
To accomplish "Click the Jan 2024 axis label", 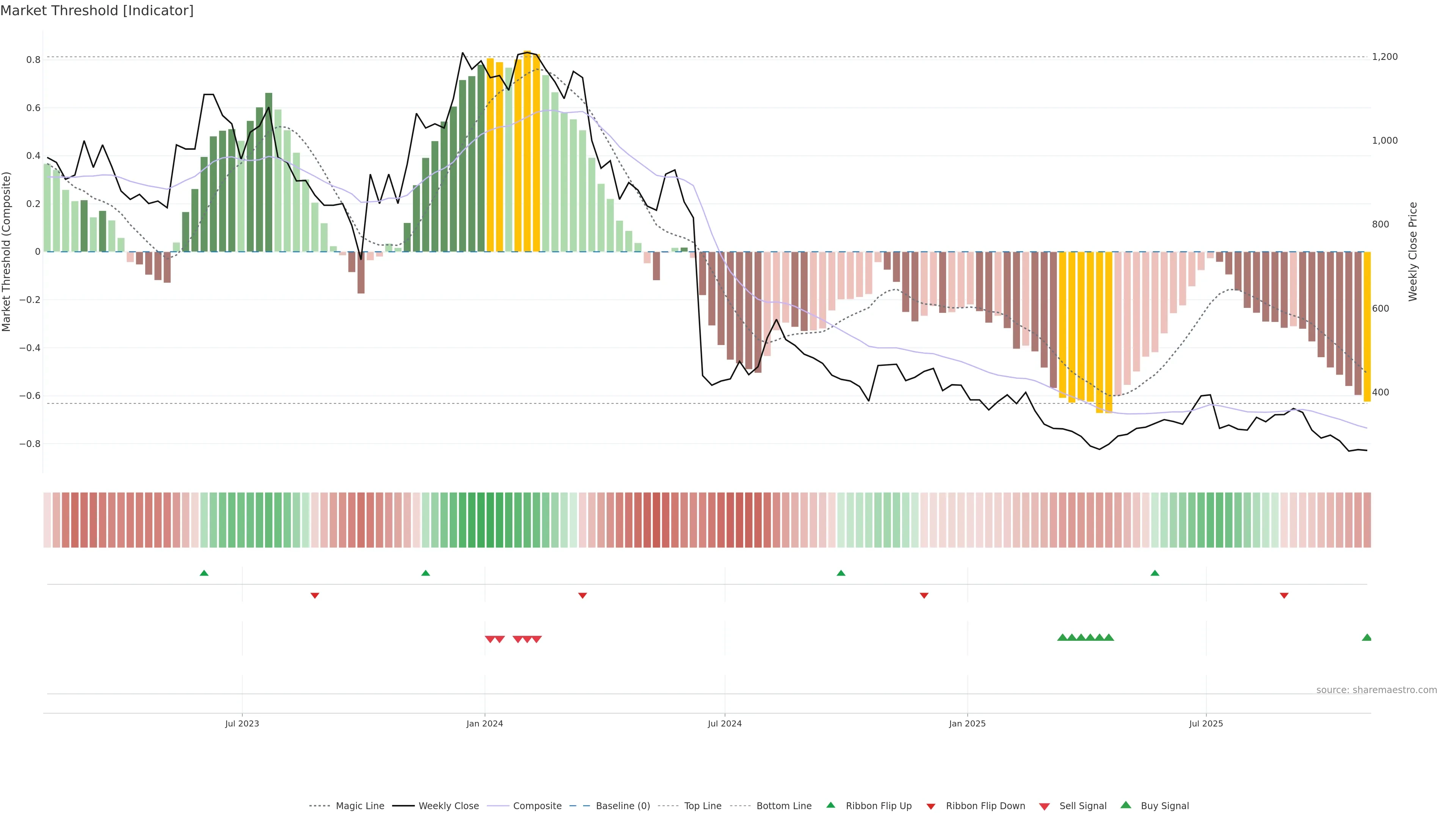I will click(x=485, y=723).
